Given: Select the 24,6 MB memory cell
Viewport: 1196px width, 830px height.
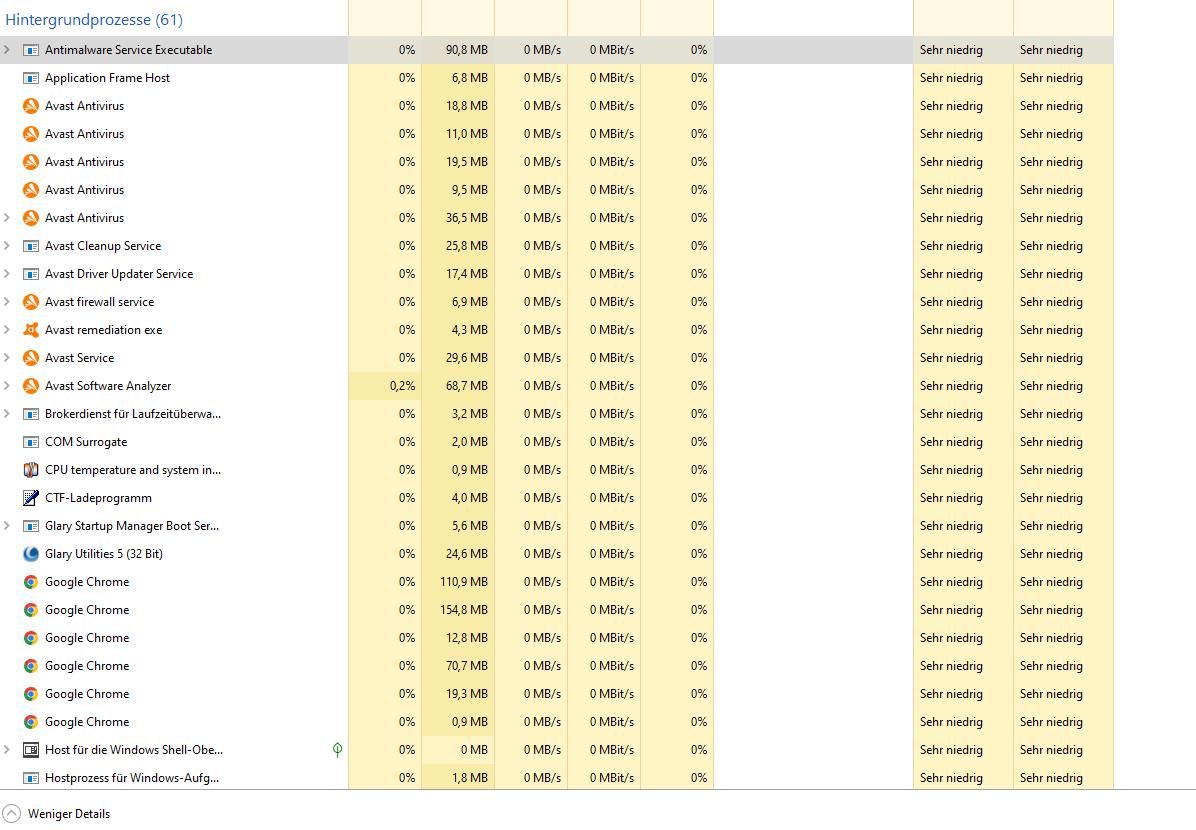Looking at the screenshot, I should pos(458,554).
